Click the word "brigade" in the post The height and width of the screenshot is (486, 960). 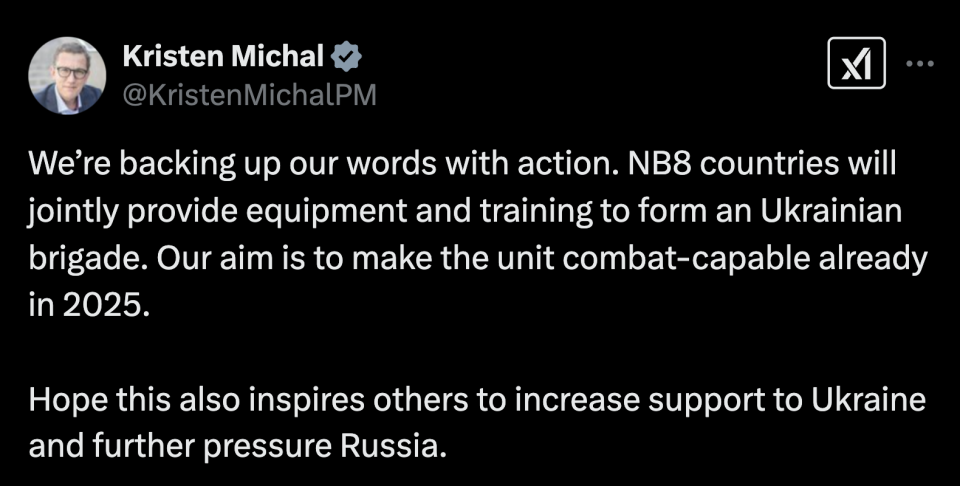[85, 260]
